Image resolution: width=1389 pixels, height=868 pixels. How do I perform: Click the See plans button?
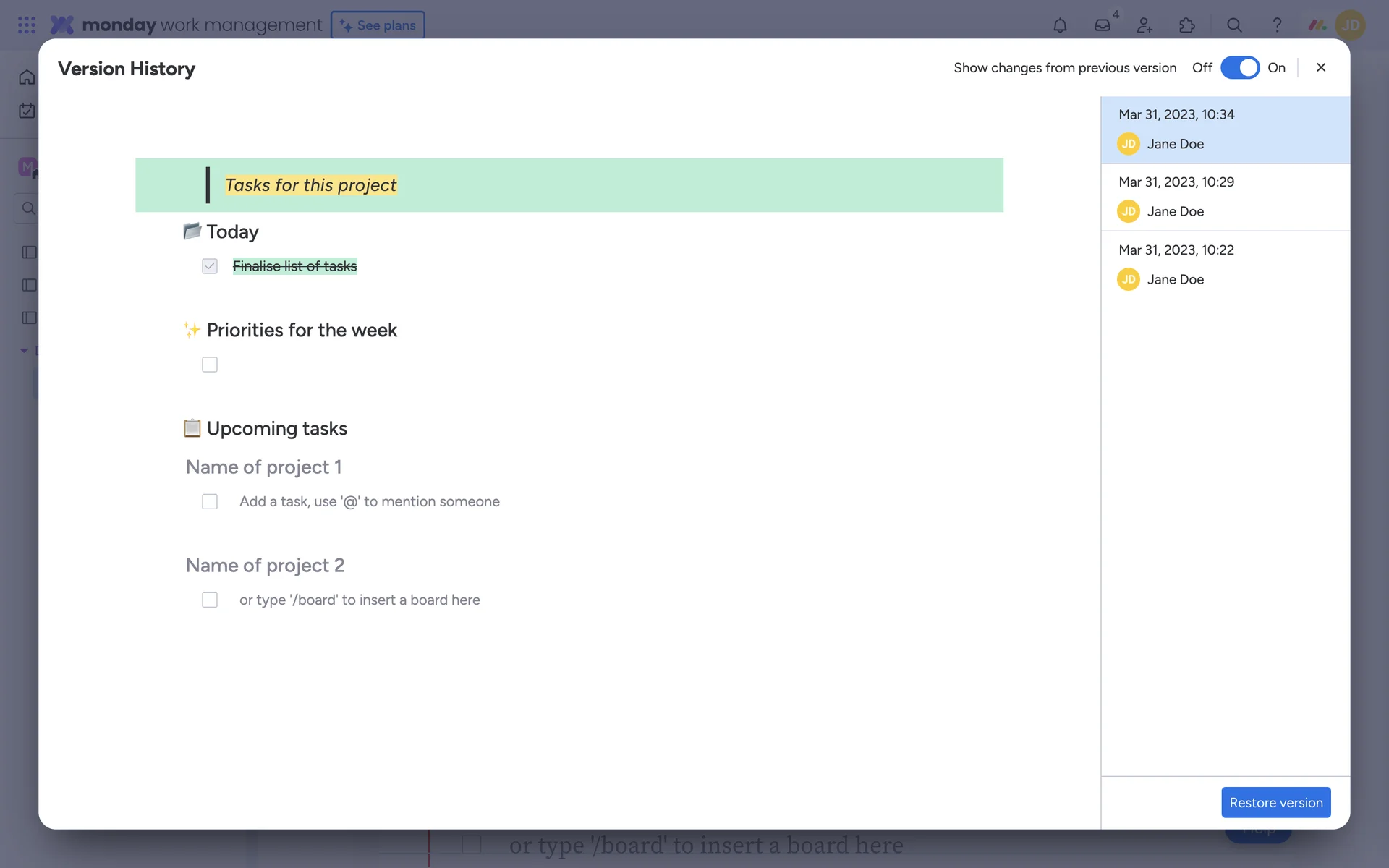coord(378,25)
